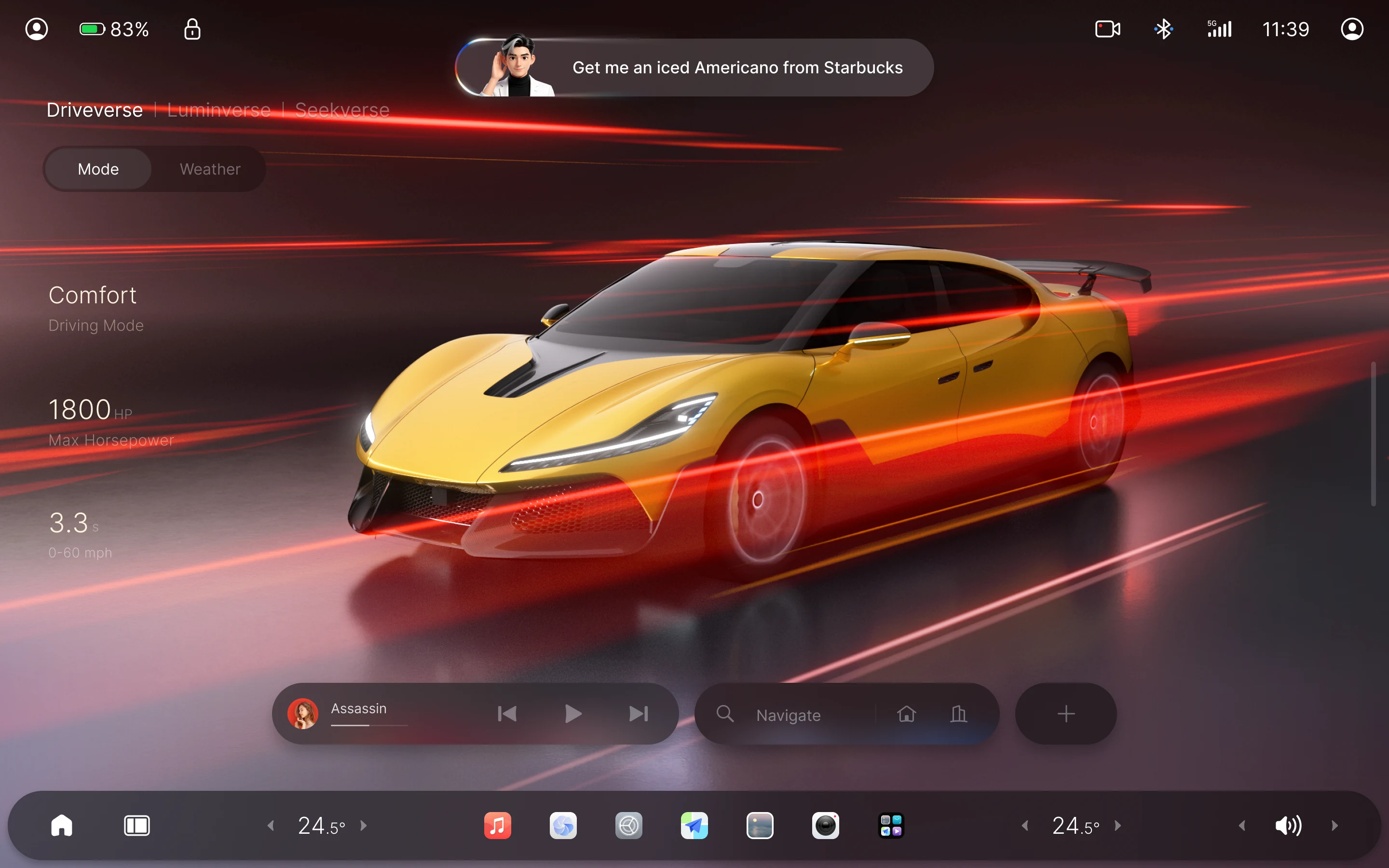Viewport: 1389px width, 868px height.
Task: Open the split-view panel icon
Action: (136, 826)
